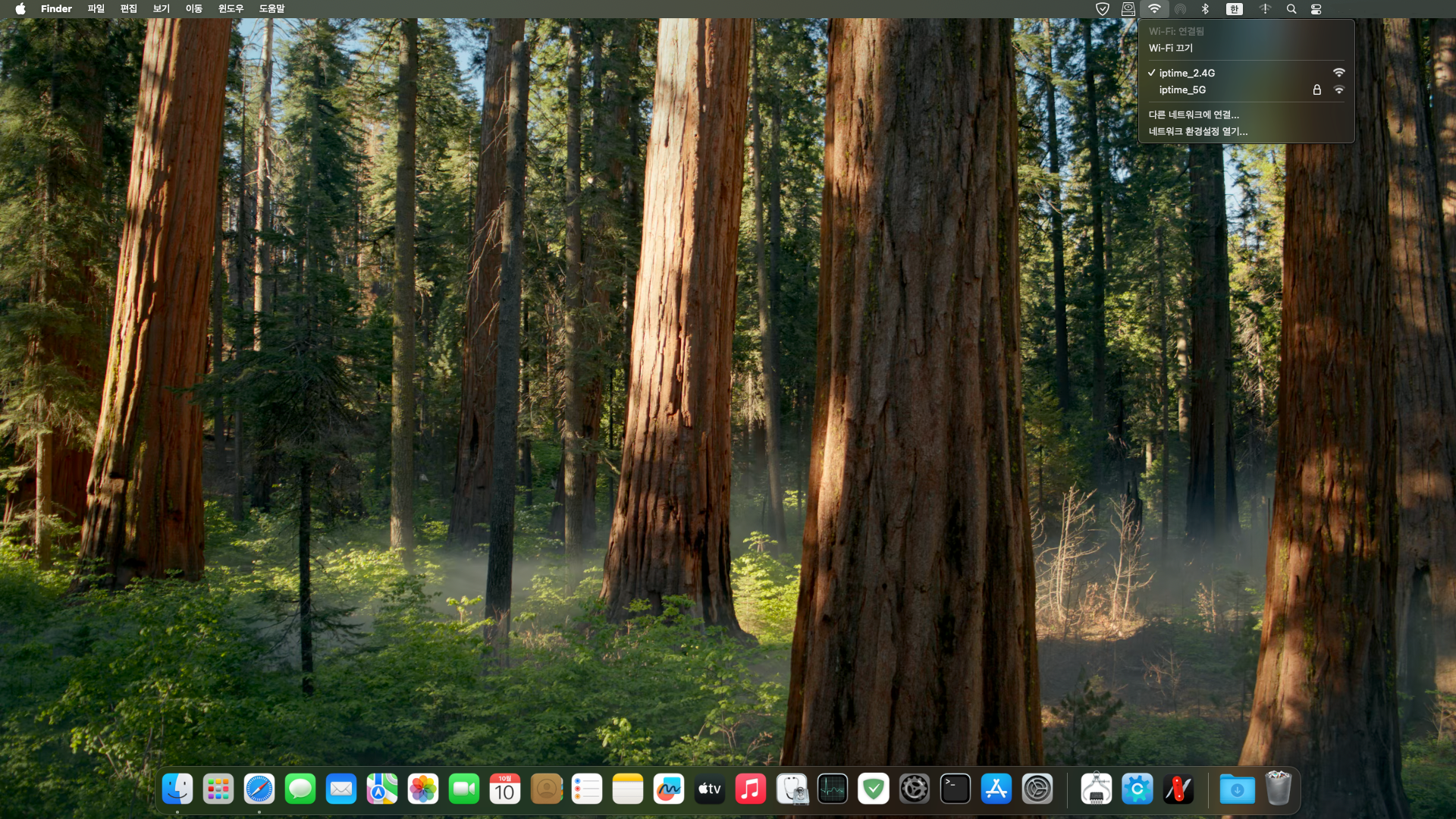Image resolution: width=1456 pixels, height=819 pixels.
Task: Open the green shield AdGuard Dock icon
Action: [x=874, y=789]
